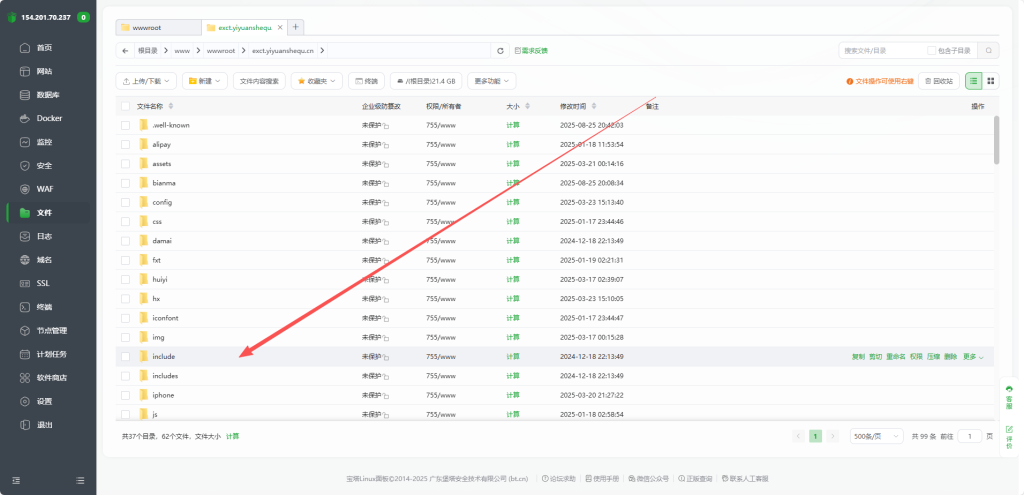Check the select-all files checkbox in the header
This screenshot has width=1024, height=495.
point(125,106)
